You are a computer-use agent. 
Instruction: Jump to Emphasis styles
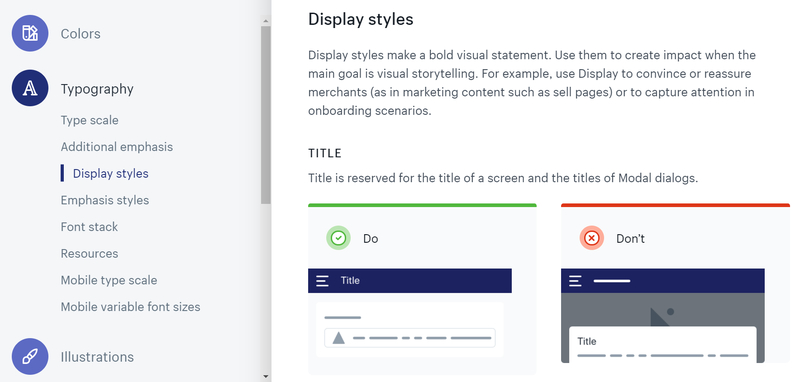(x=105, y=200)
